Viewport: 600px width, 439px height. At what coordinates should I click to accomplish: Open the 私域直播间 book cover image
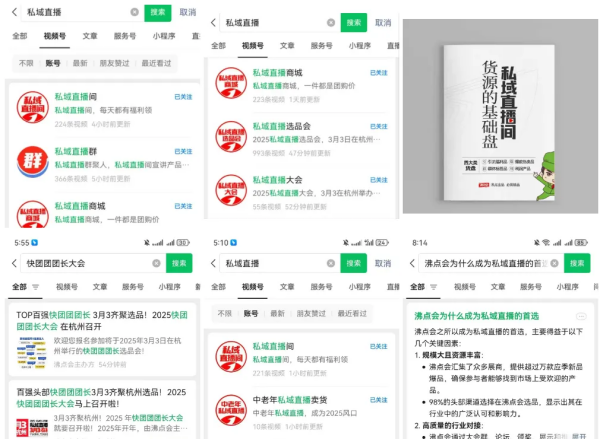(x=500, y=115)
